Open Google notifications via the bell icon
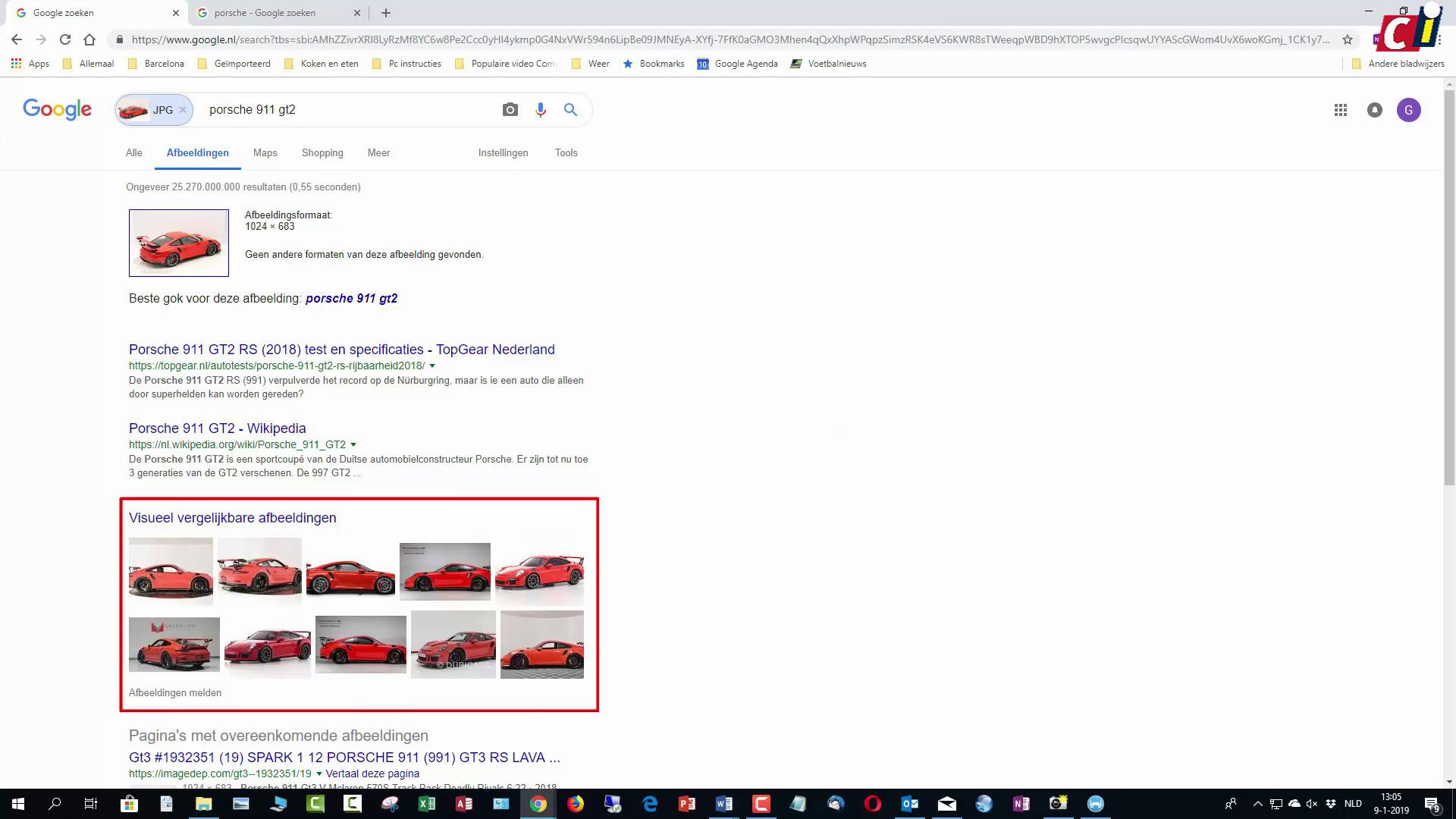 [1375, 110]
